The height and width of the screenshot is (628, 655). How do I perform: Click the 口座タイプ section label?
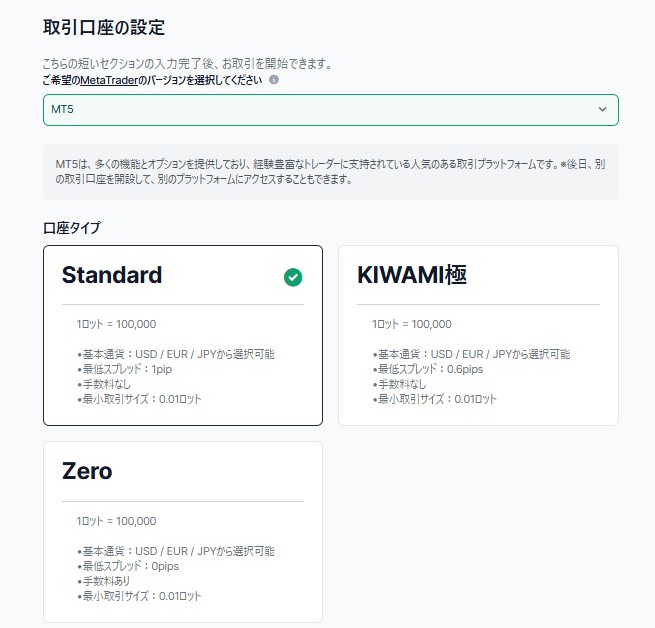point(72,228)
